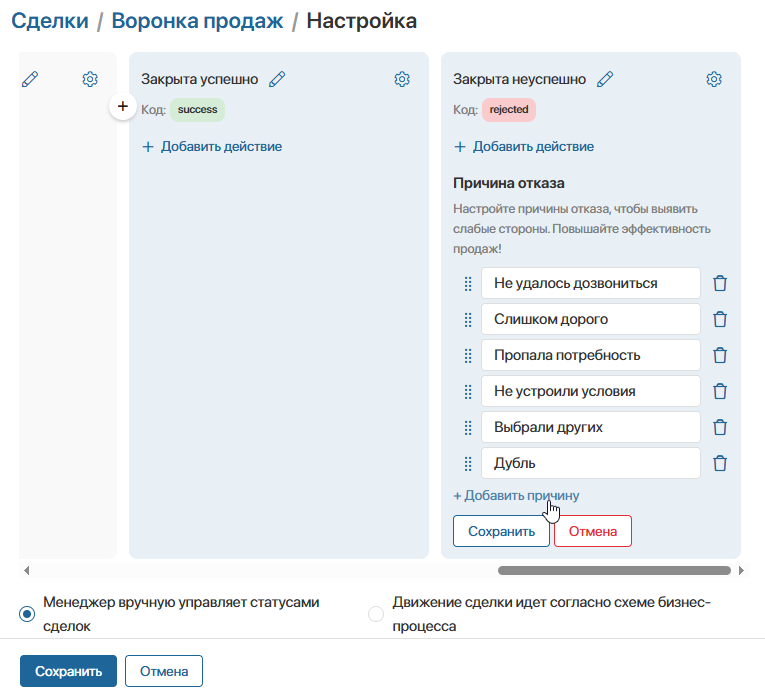
Task: Click 'Закрыта неуспешно' column title
Action: (x=519, y=79)
